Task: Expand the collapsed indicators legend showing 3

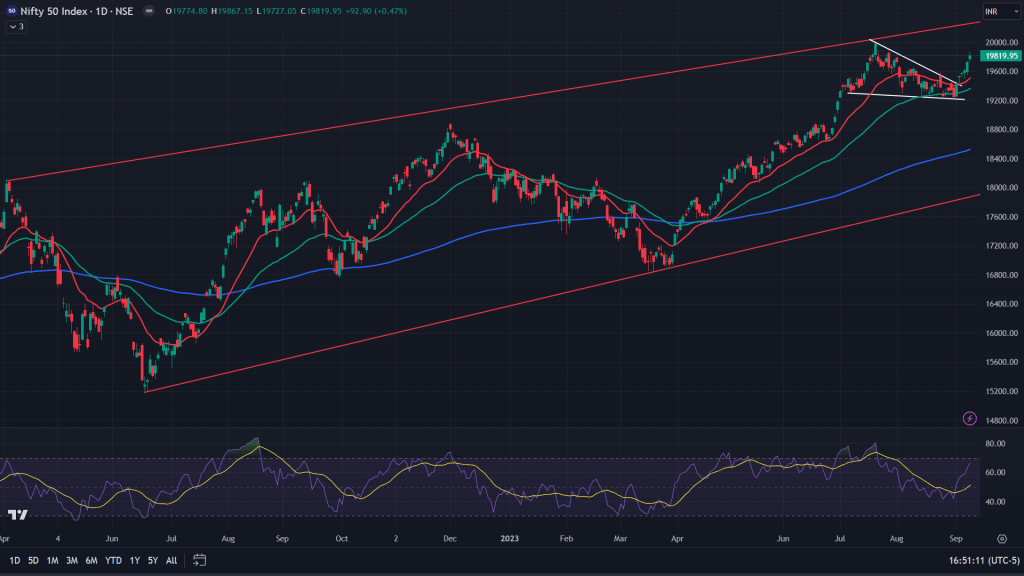Action: coord(16,26)
